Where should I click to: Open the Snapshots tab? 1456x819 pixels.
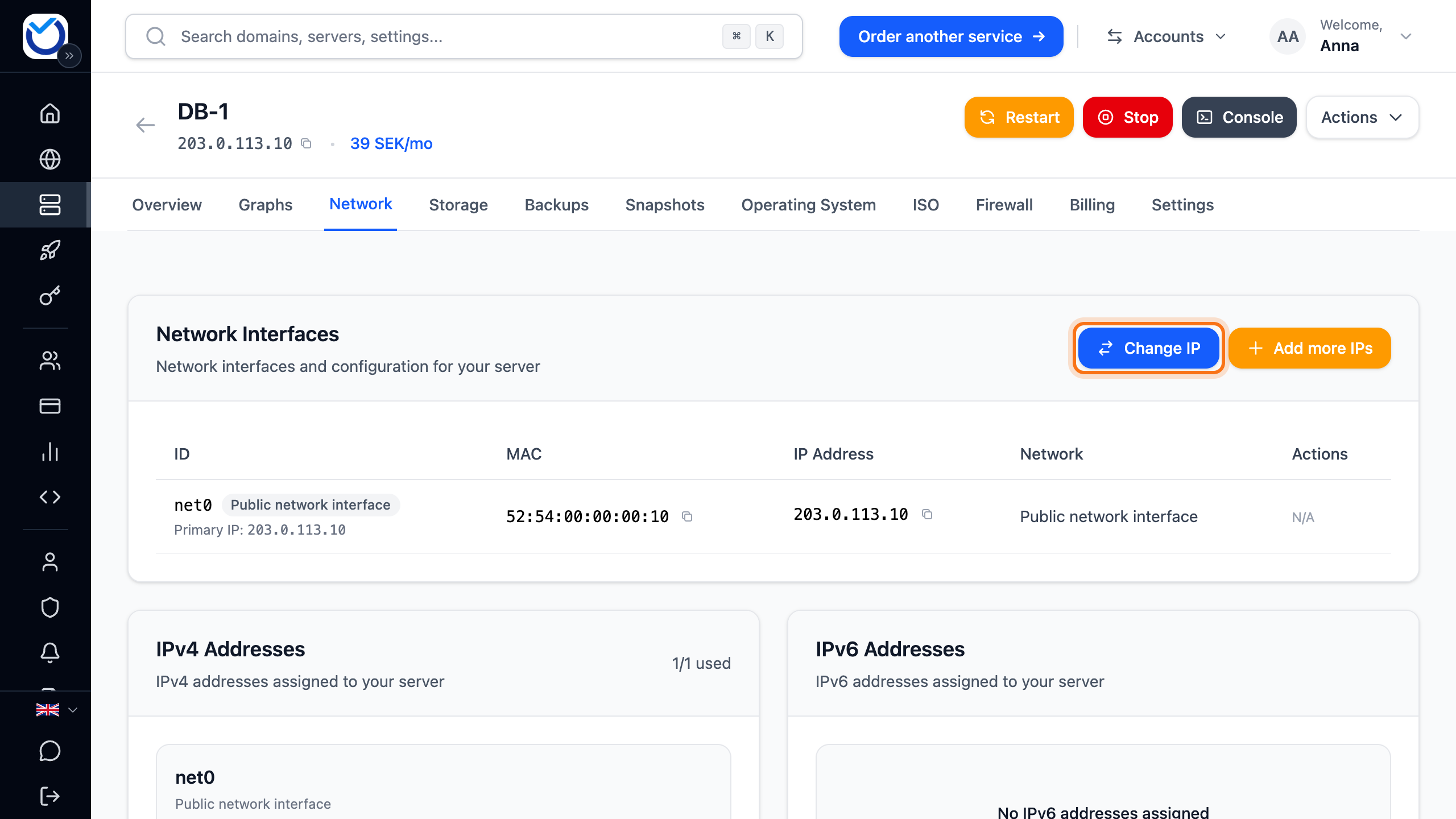pos(665,205)
